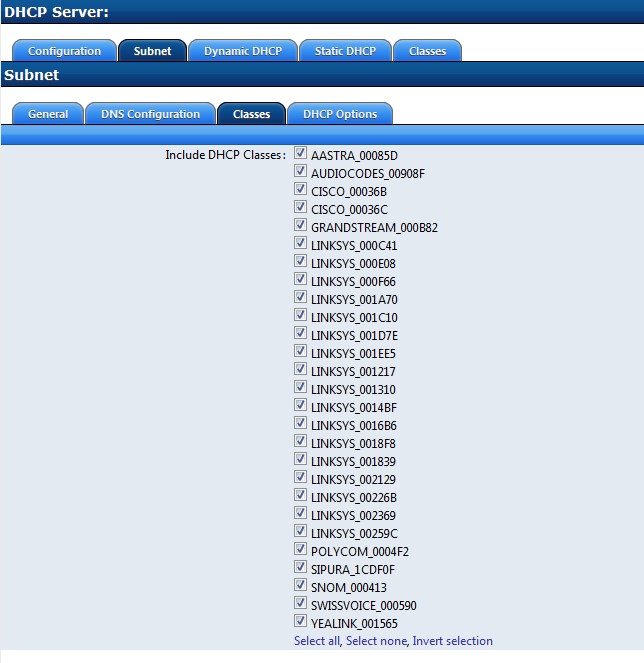Click the AUDIOCODES_00908F label text
The width and height of the screenshot is (644, 663).
[x=368, y=174]
